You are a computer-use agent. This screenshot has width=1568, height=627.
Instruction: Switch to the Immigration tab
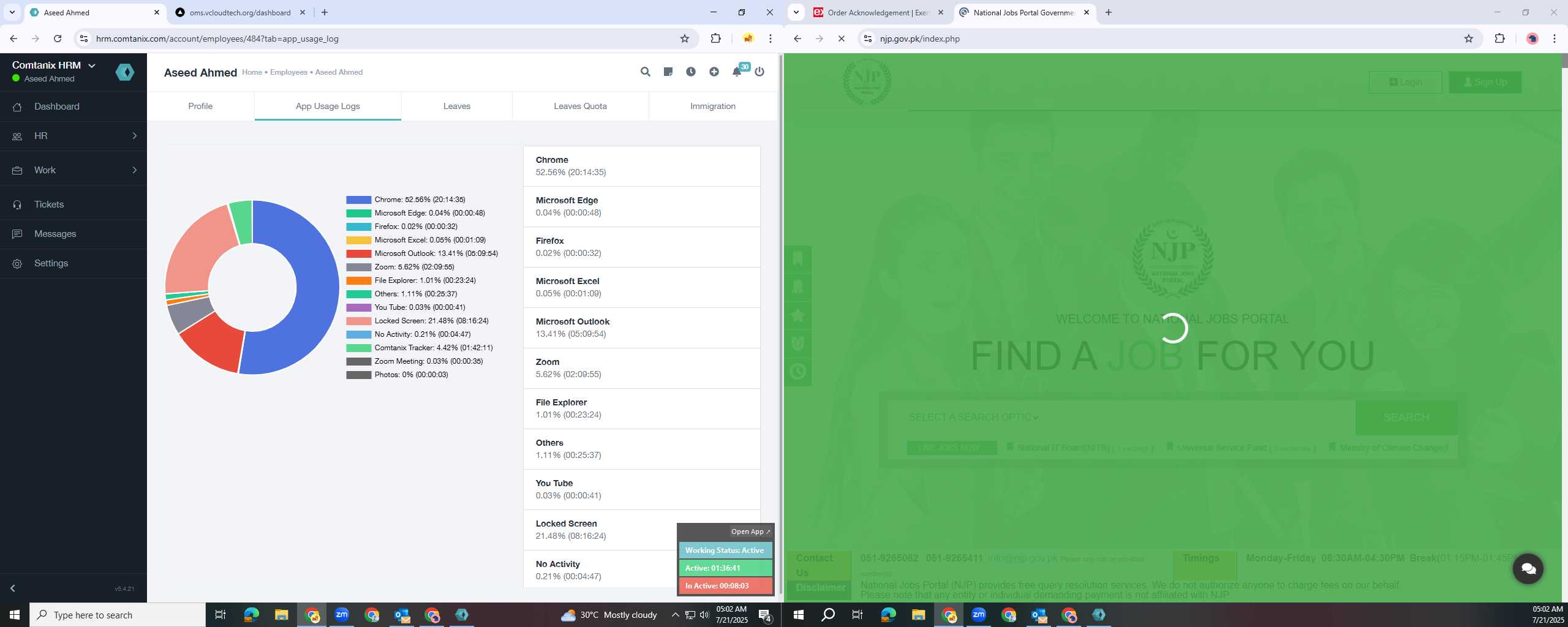[x=713, y=106]
